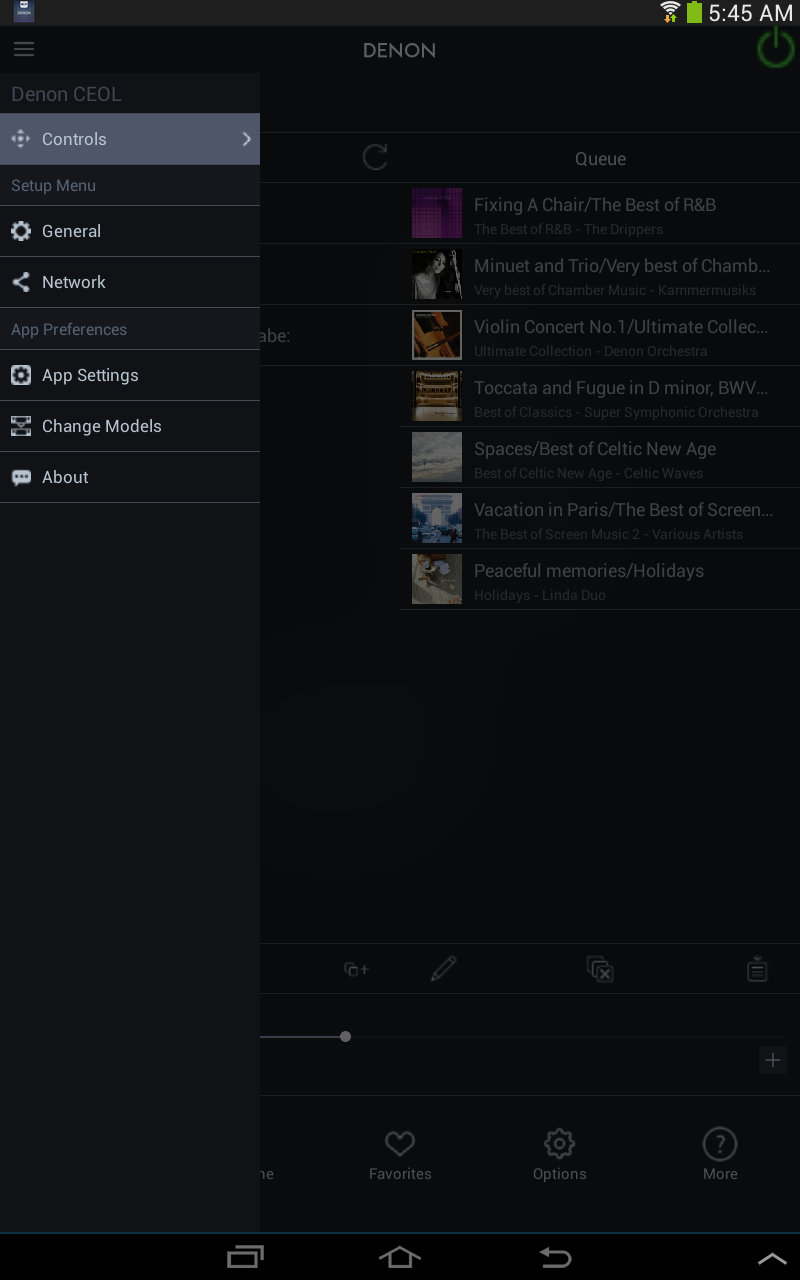Tap the Denon notification icon
The height and width of the screenshot is (1280, 800).
[x=24, y=12]
